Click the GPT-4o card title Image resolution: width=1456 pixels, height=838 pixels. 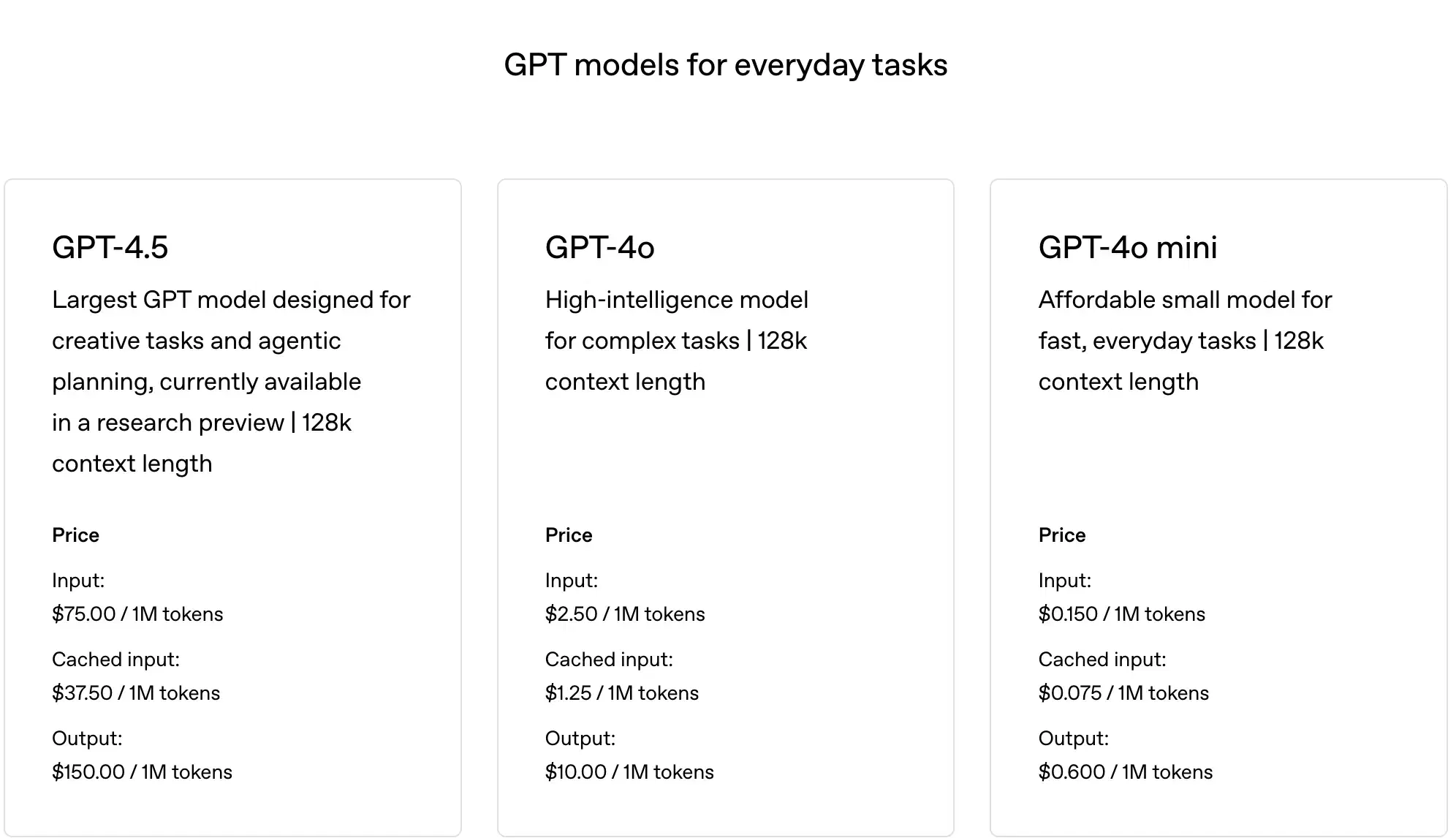599,247
